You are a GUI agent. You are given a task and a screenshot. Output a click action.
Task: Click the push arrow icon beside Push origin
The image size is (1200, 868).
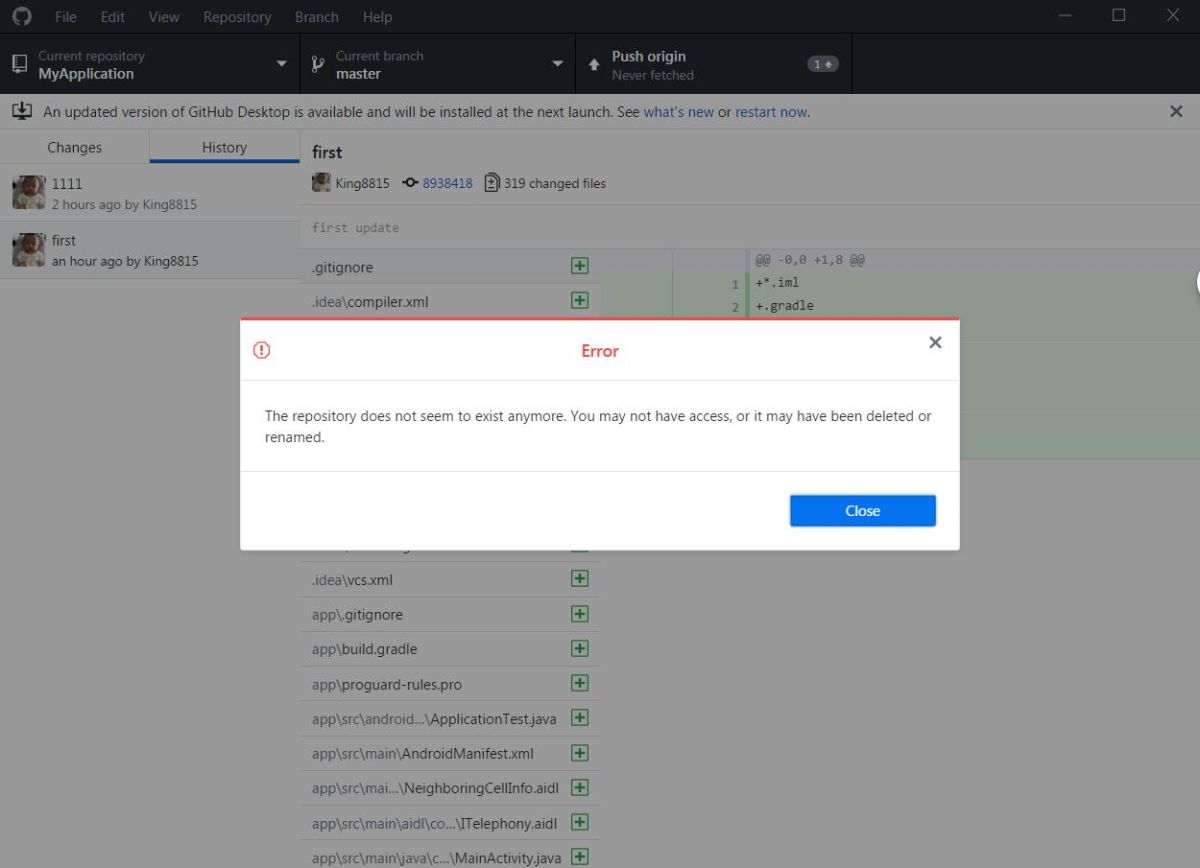(x=594, y=64)
